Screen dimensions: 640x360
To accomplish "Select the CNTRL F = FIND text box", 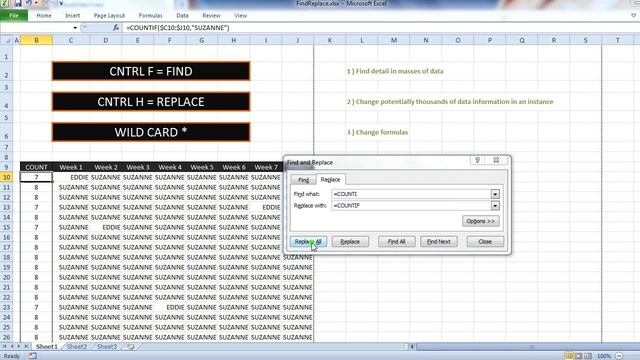I will pos(151,71).
